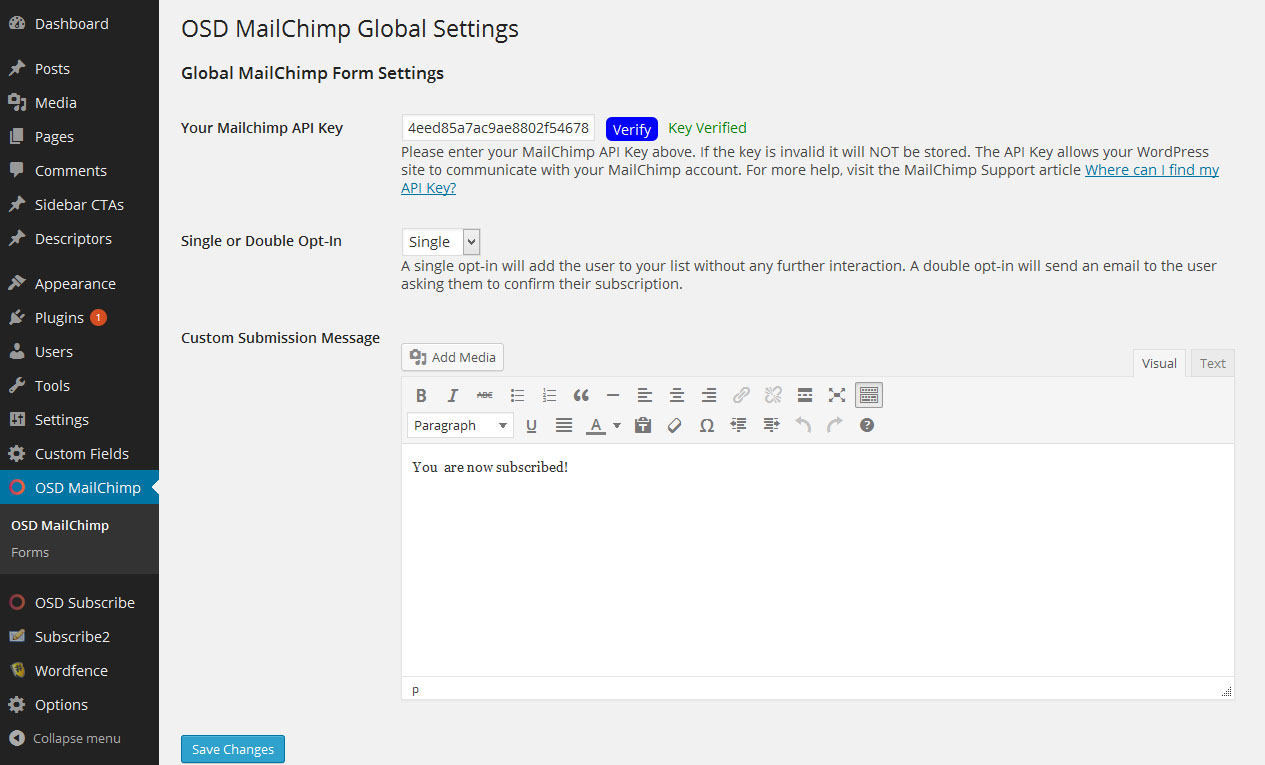This screenshot has width=1265, height=765.
Task: Insert the Read More tag
Action: [x=805, y=395]
